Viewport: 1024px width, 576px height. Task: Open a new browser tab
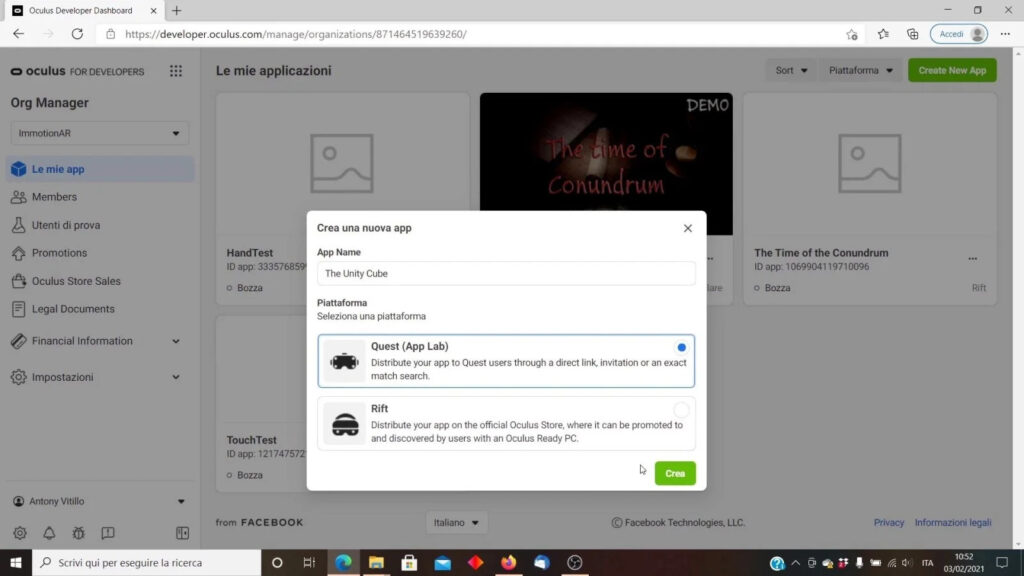click(x=176, y=10)
